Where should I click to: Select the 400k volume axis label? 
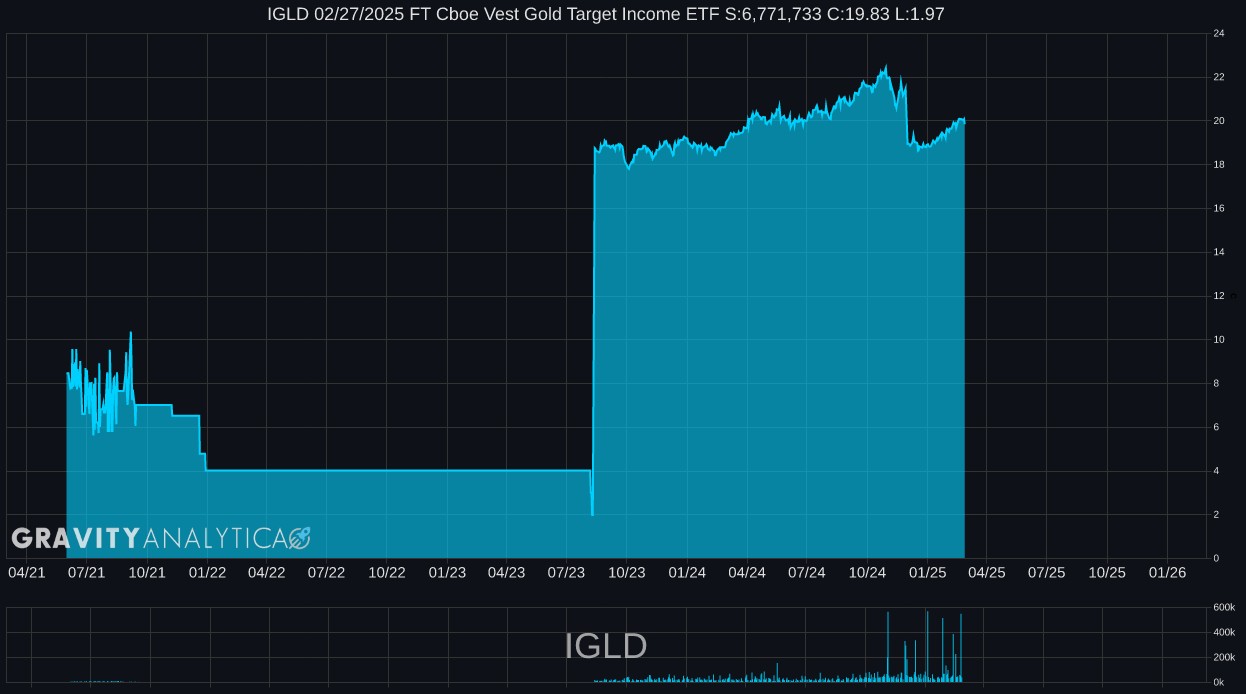pyautogui.click(x=1224, y=633)
